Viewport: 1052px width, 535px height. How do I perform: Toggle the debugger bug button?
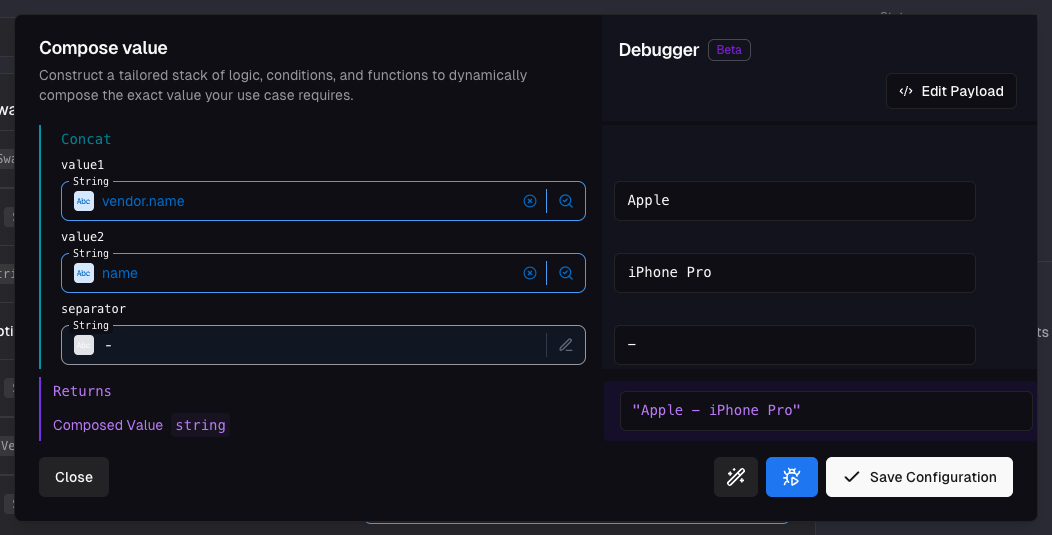[792, 477]
